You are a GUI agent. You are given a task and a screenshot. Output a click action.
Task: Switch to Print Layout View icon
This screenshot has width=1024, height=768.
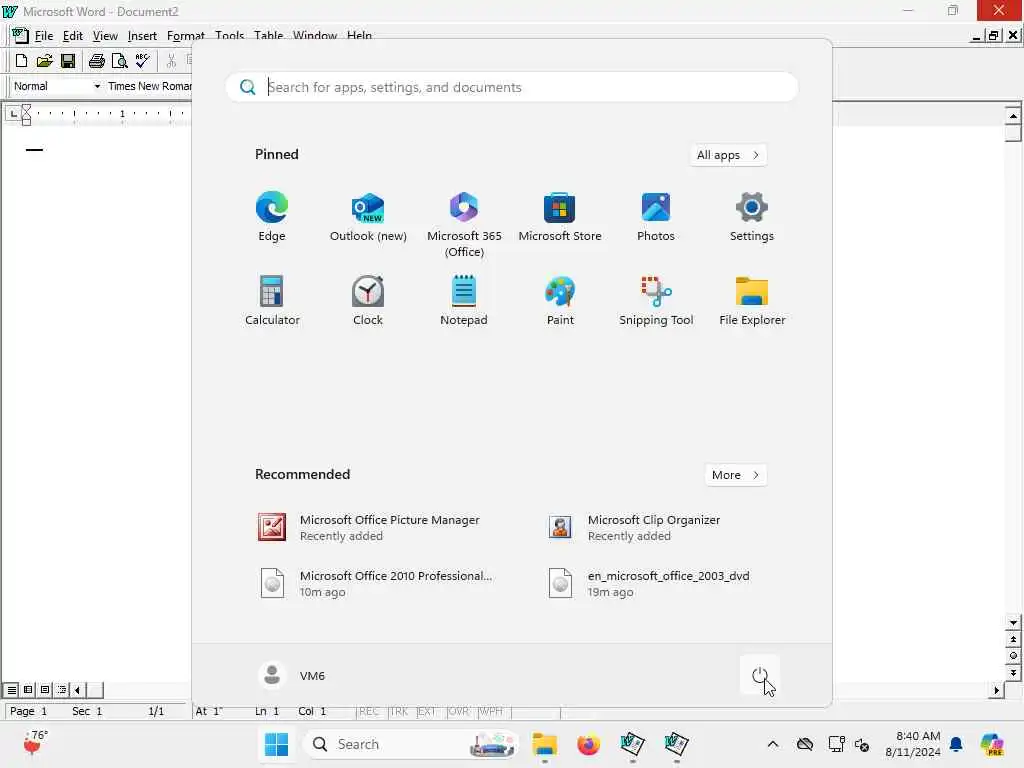tap(45, 690)
